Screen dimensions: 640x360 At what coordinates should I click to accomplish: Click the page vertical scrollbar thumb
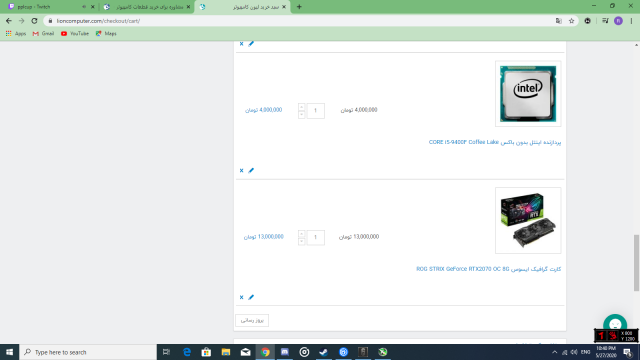[x=636, y=263]
